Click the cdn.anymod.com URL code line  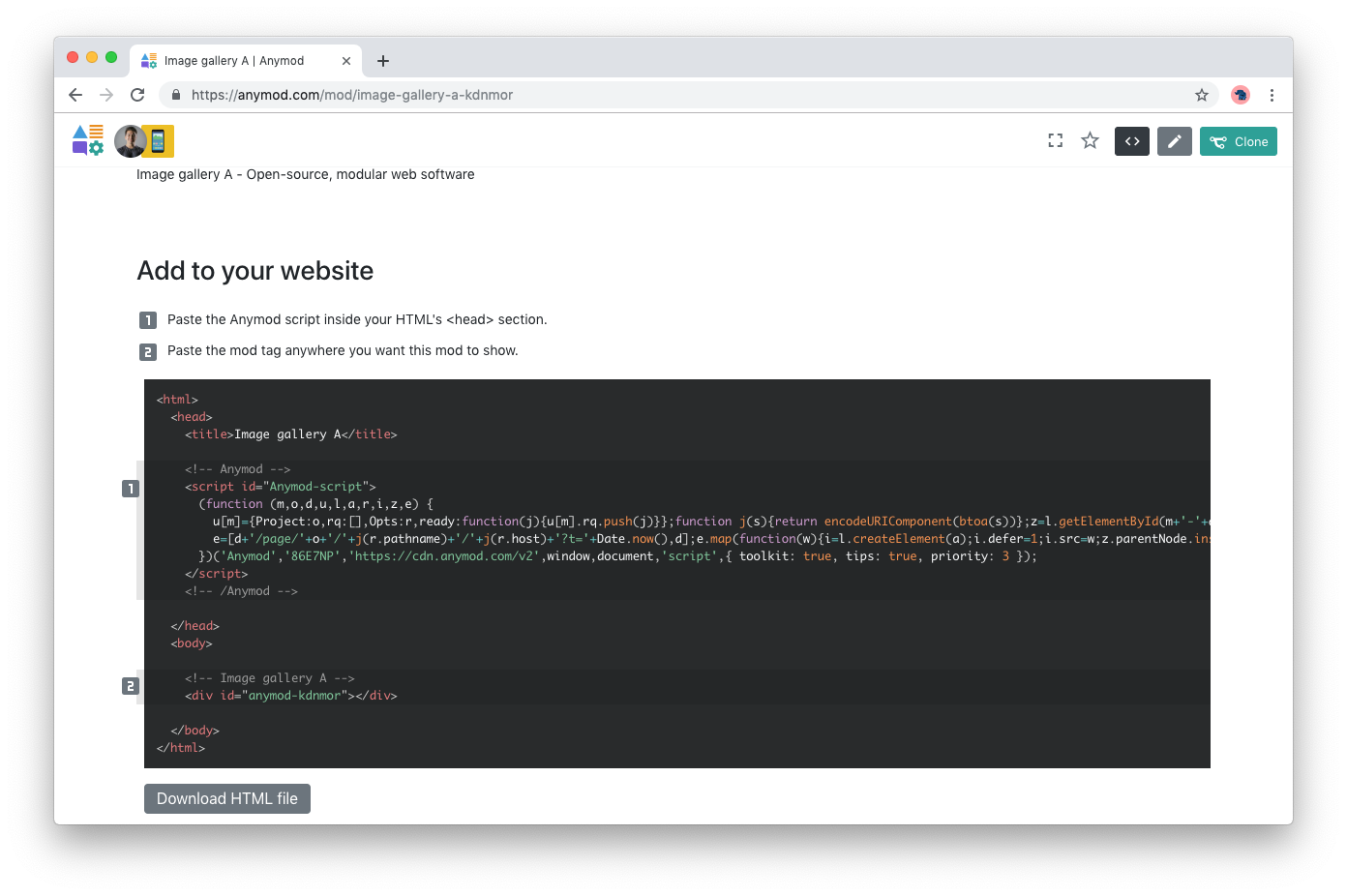tap(617, 556)
